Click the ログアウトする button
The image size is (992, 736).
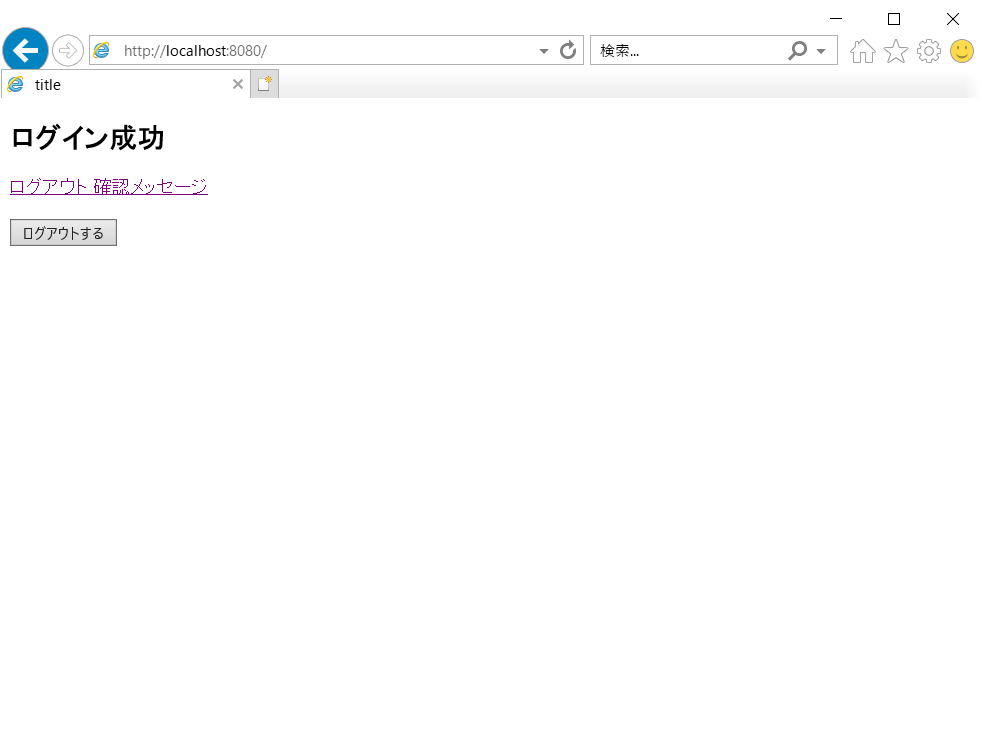click(x=63, y=233)
